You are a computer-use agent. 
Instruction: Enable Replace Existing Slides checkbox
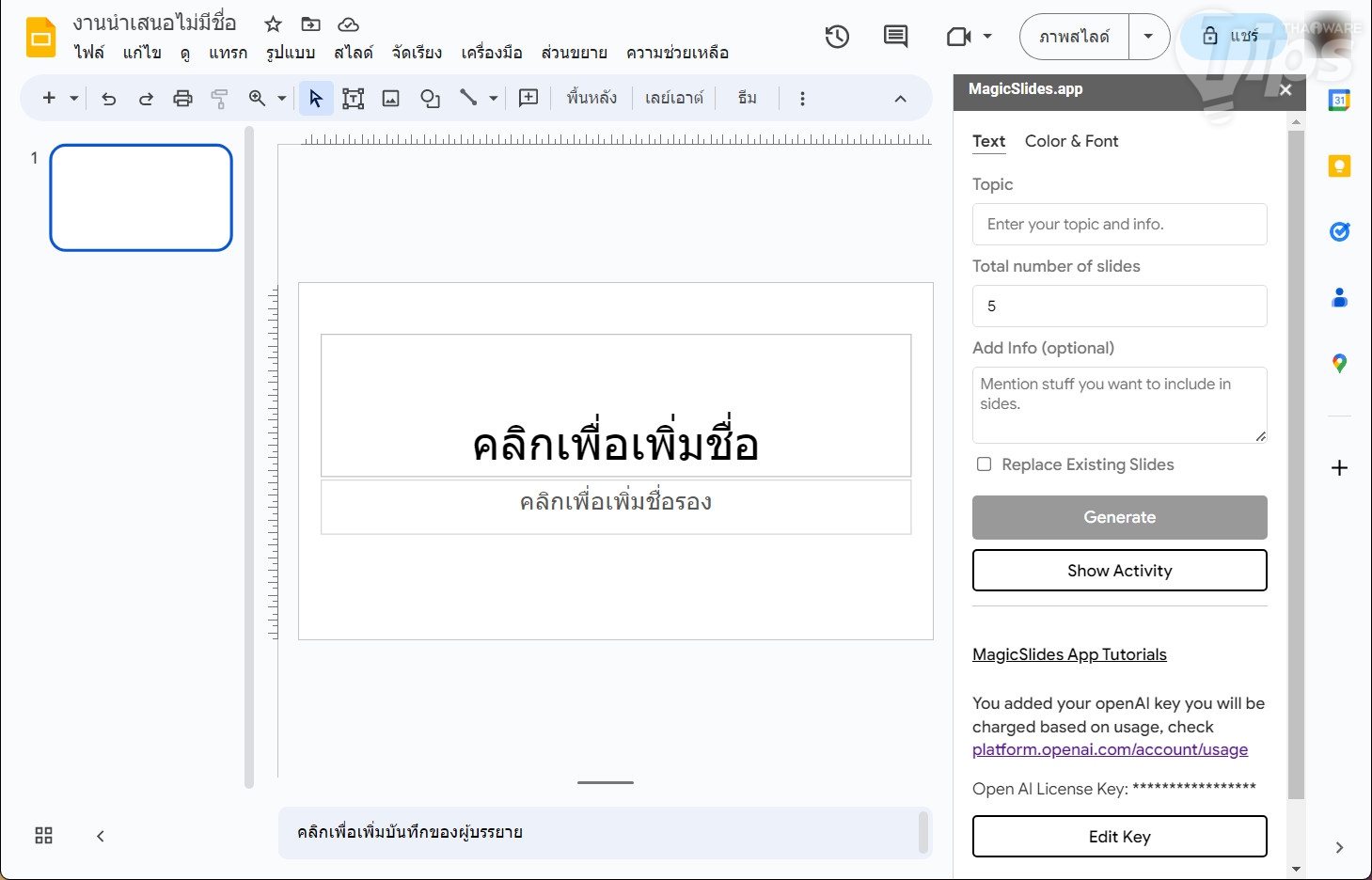coord(984,464)
